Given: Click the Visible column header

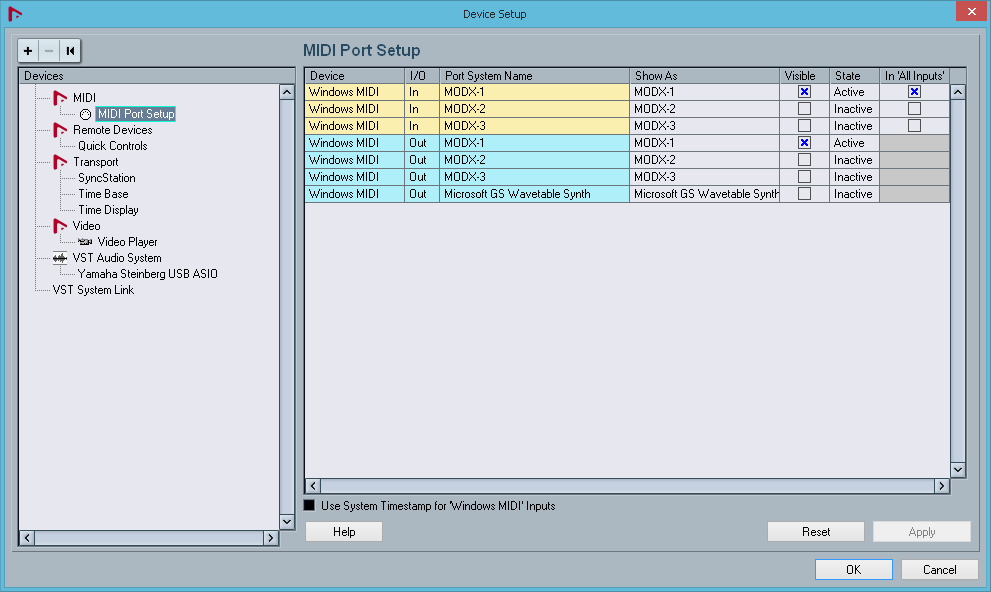Looking at the screenshot, I should [804, 76].
